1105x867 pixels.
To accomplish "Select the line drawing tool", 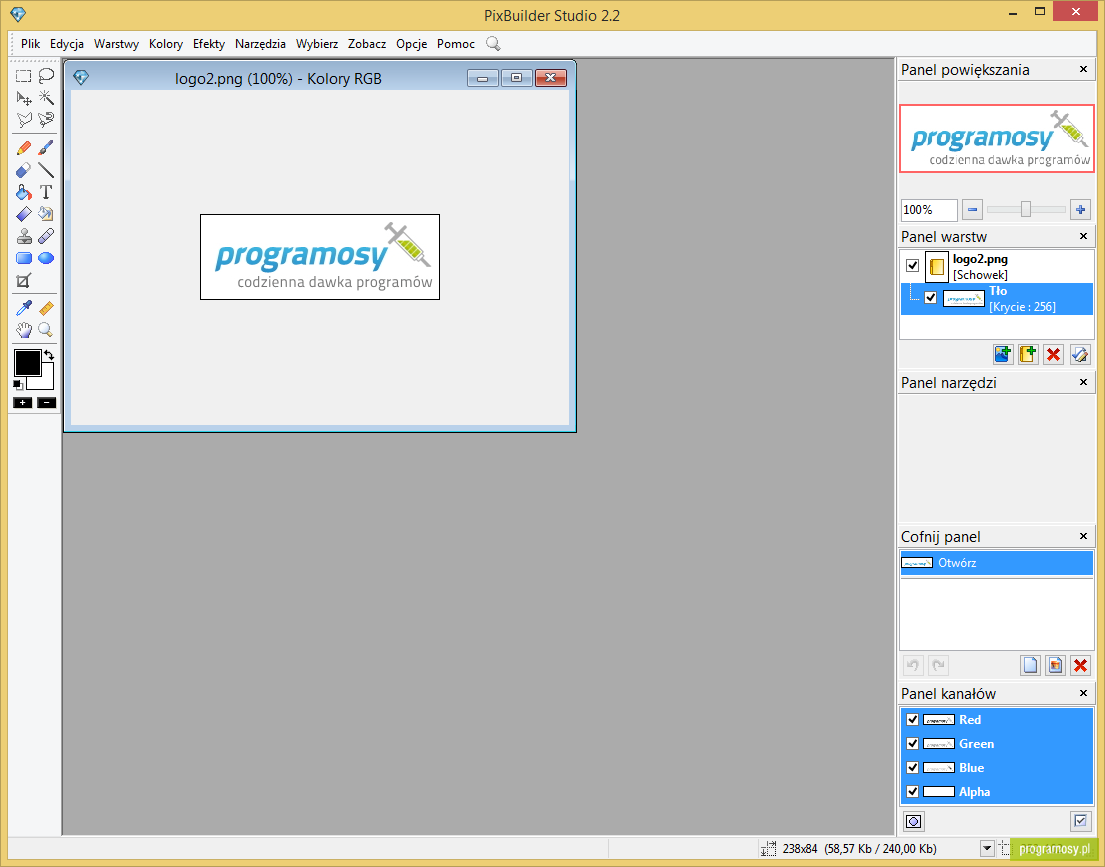I will 47,170.
